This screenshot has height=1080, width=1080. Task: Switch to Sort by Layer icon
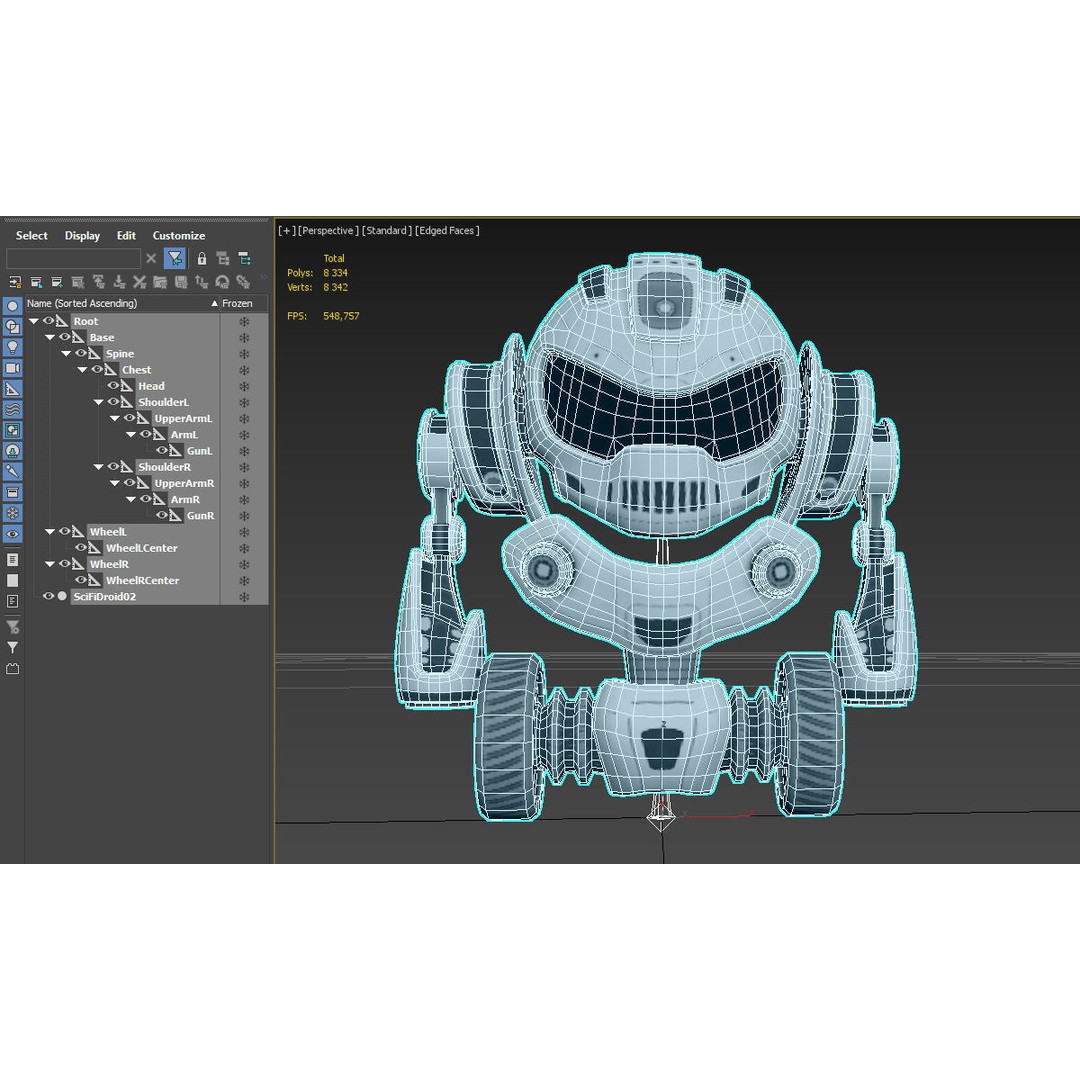(x=222, y=258)
